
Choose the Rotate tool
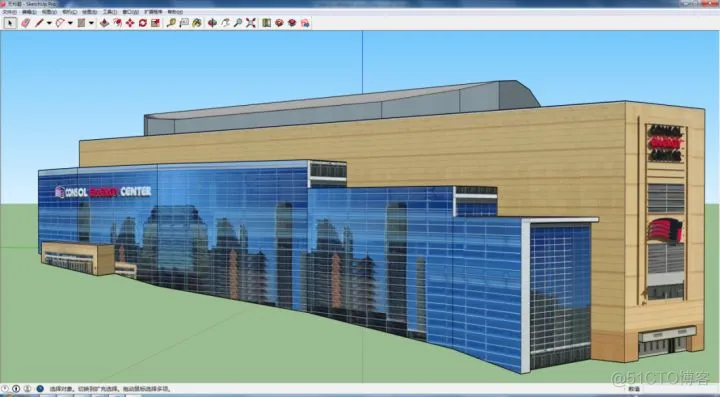pyautogui.click(x=143, y=23)
